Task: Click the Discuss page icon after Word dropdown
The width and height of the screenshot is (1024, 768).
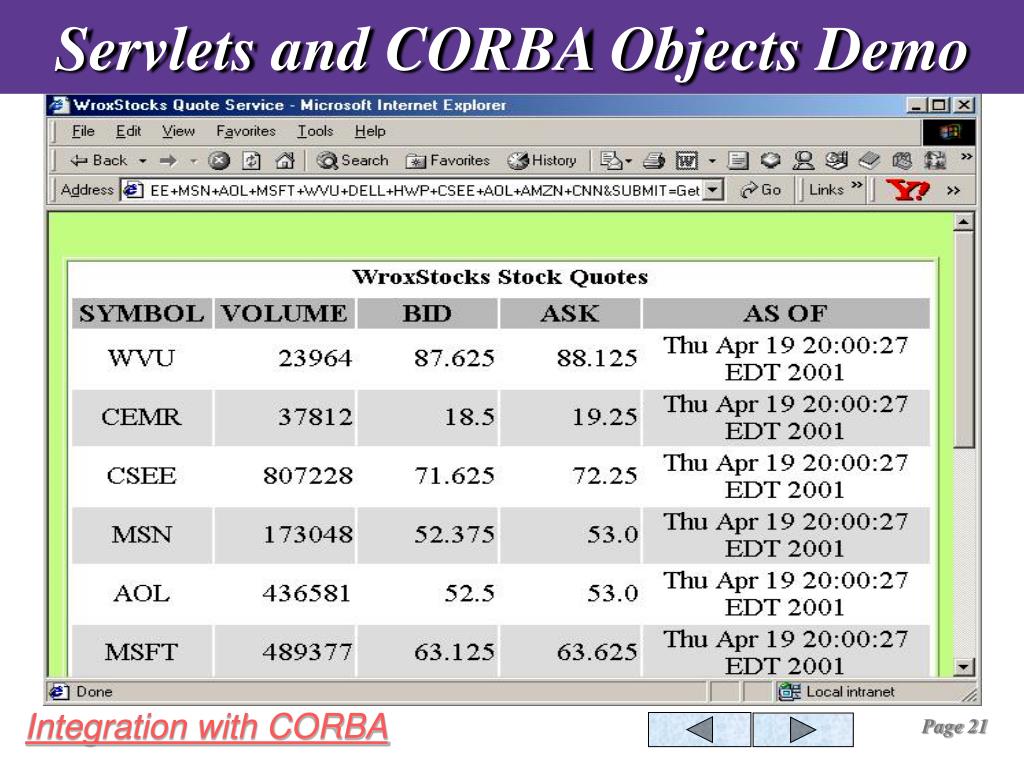Action: pyautogui.click(x=738, y=161)
